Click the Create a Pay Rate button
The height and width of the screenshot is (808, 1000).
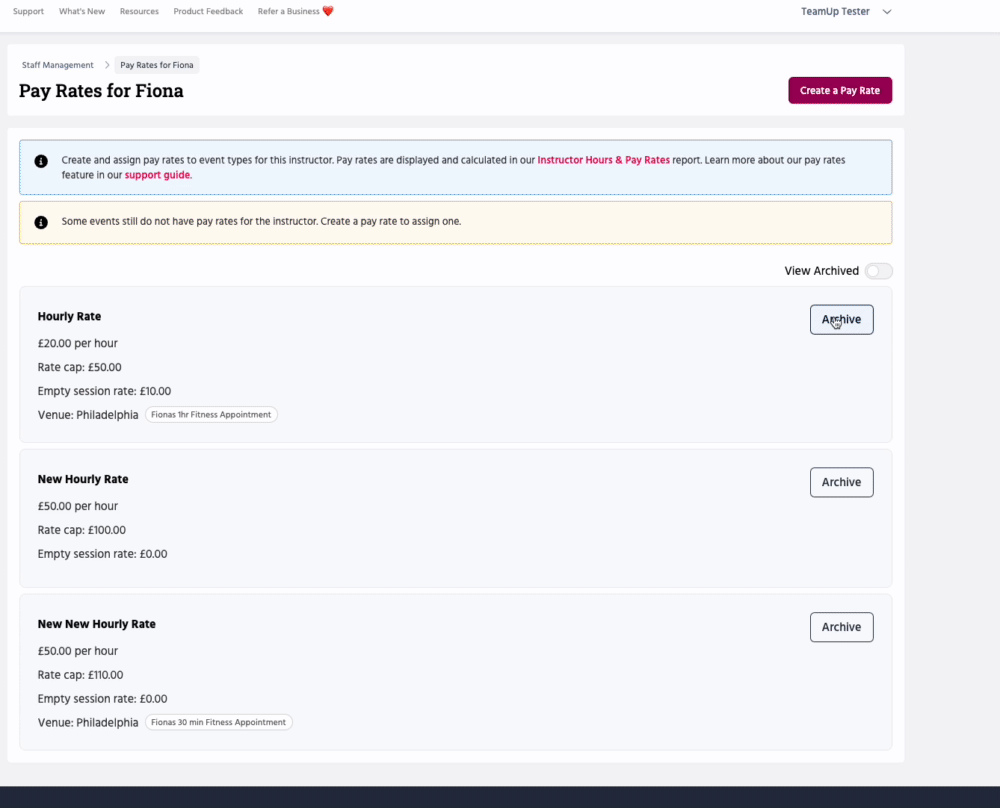click(840, 90)
